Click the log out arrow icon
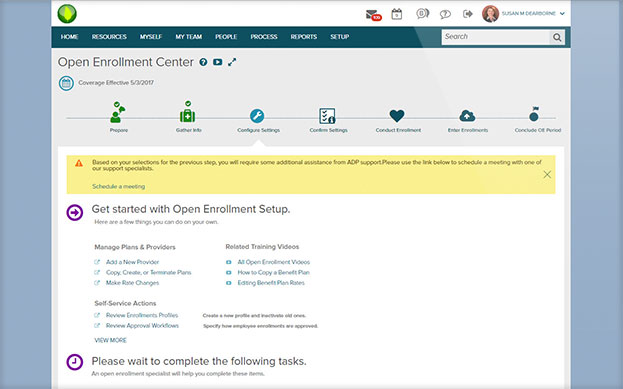Image resolution: width=623 pixels, height=389 pixels. coord(468,14)
